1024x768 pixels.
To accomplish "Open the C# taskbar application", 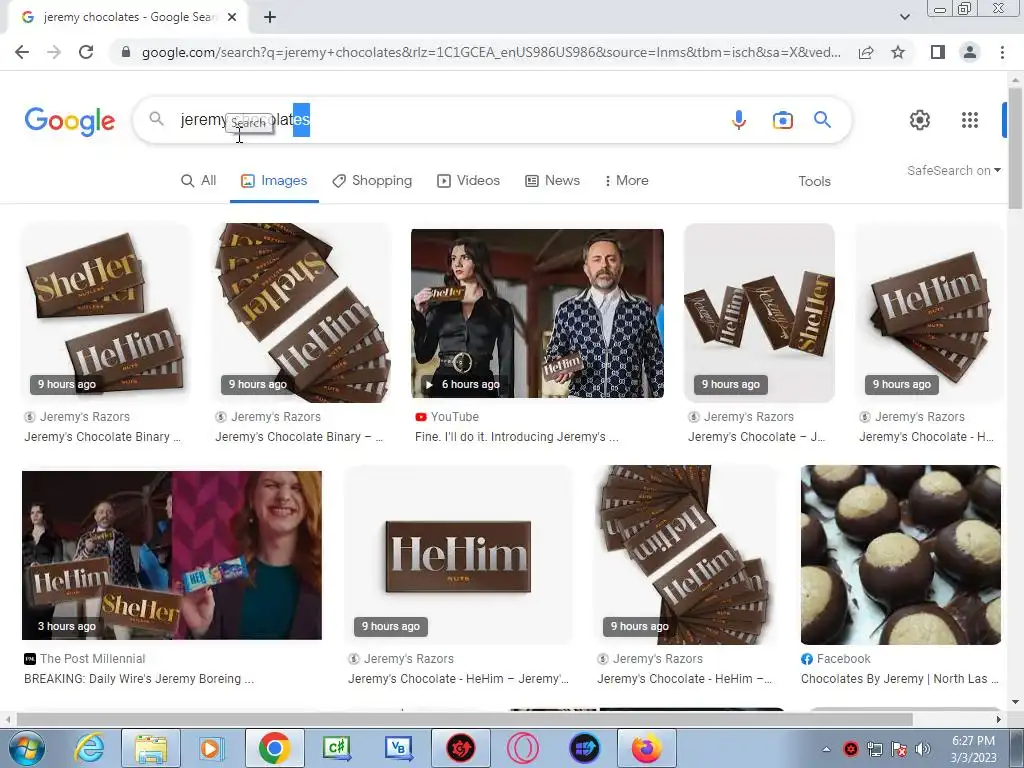I will pyautogui.click(x=337, y=748).
